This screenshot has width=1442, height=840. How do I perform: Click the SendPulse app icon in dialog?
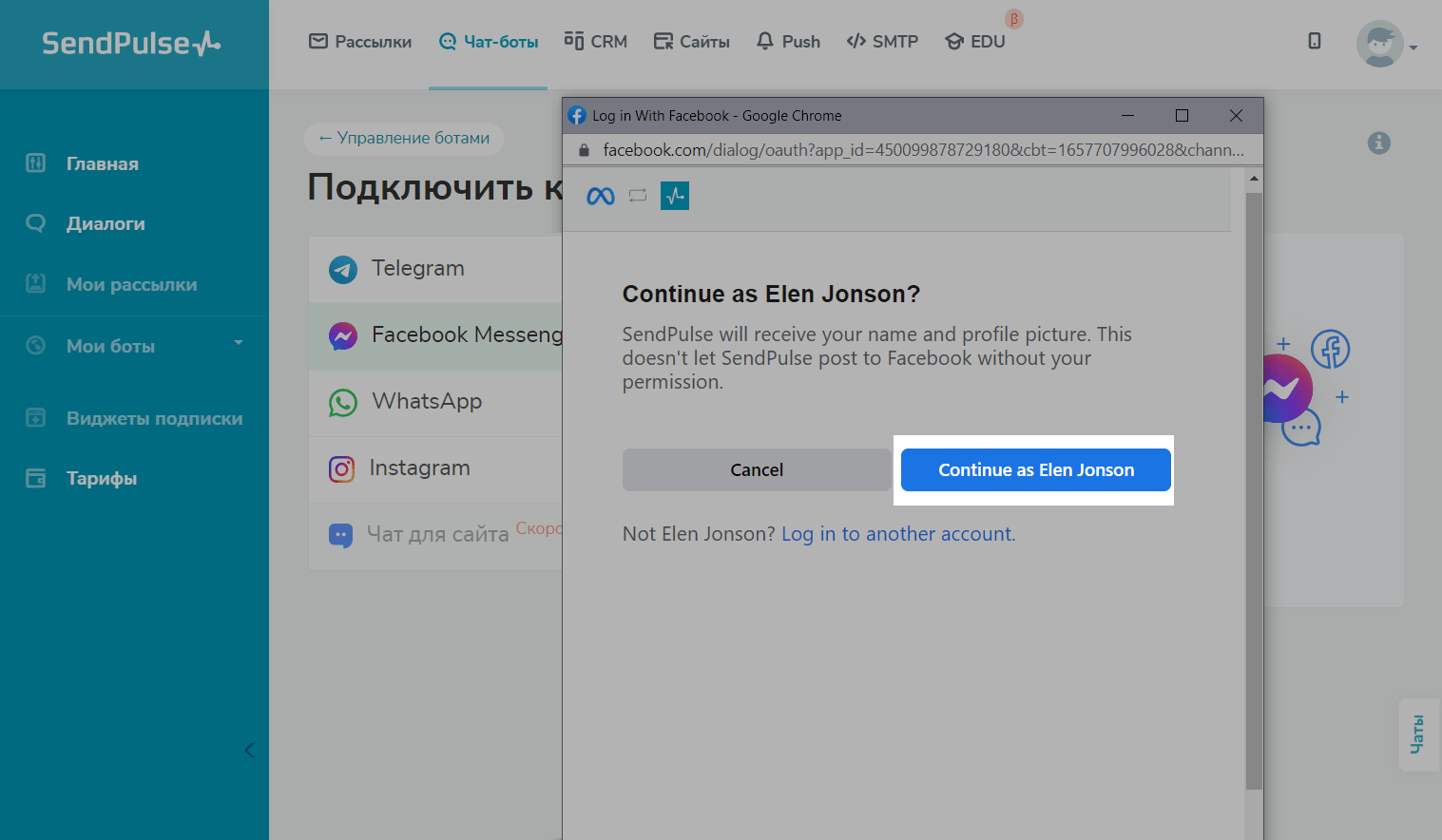click(x=675, y=196)
